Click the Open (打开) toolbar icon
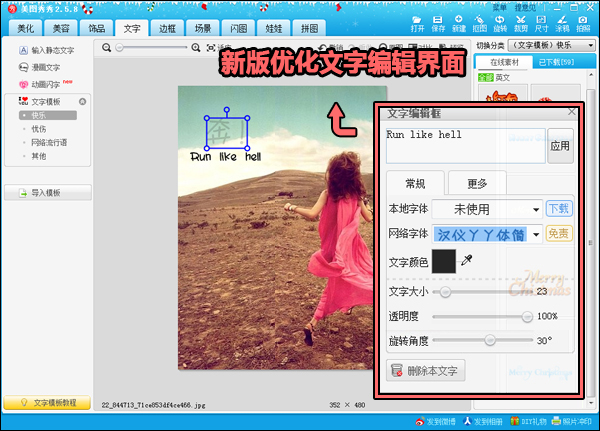This screenshot has height=431, width=600. pos(417,23)
